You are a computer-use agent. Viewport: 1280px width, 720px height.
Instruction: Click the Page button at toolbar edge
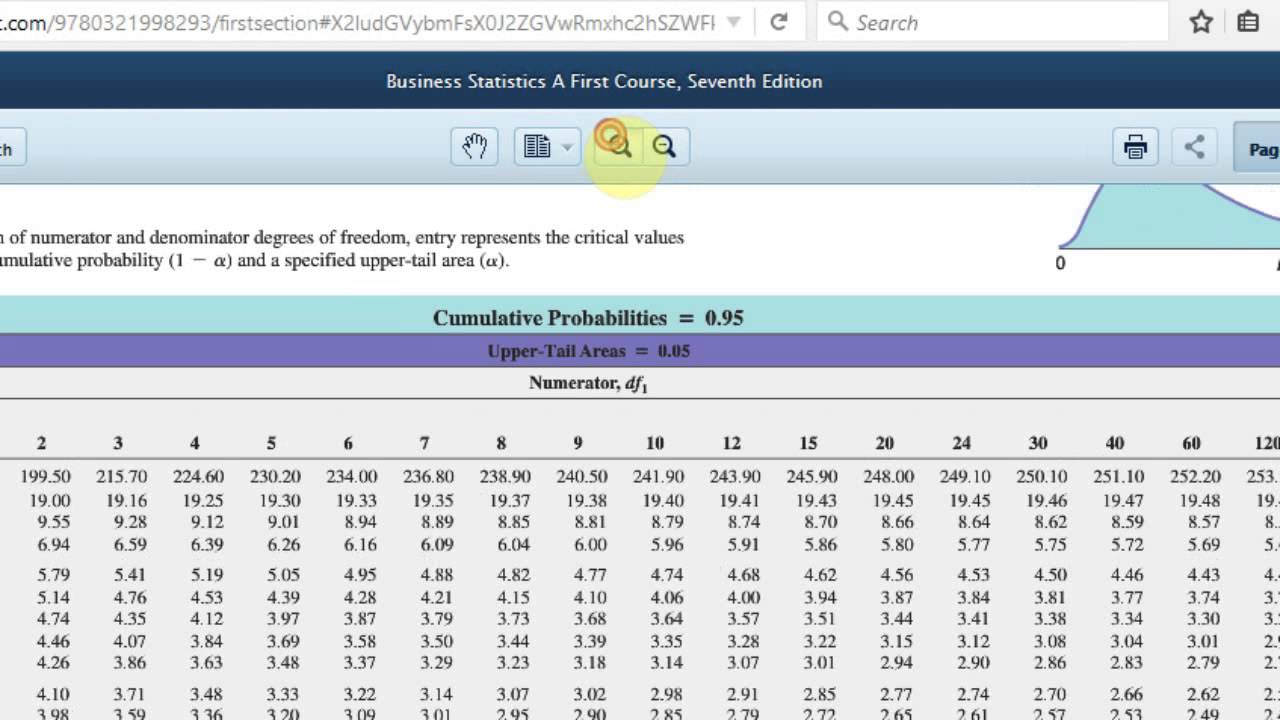[x=1258, y=148]
